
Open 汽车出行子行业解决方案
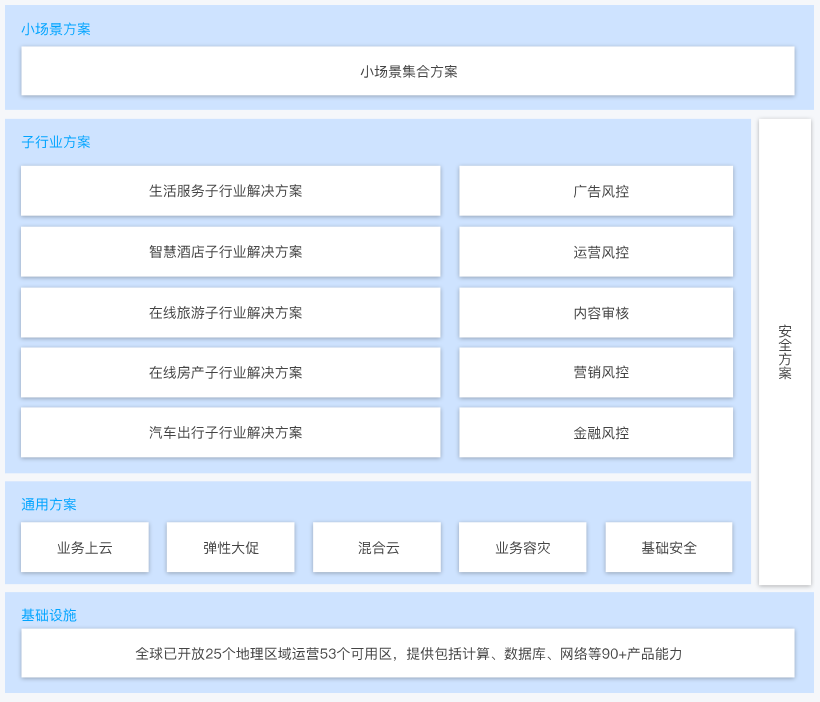[230, 432]
